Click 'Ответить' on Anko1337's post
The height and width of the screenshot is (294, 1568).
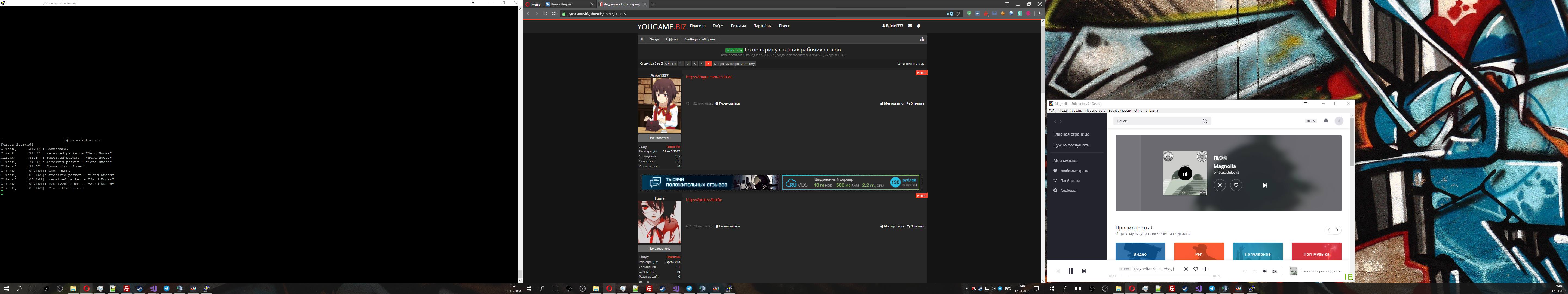point(915,103)
